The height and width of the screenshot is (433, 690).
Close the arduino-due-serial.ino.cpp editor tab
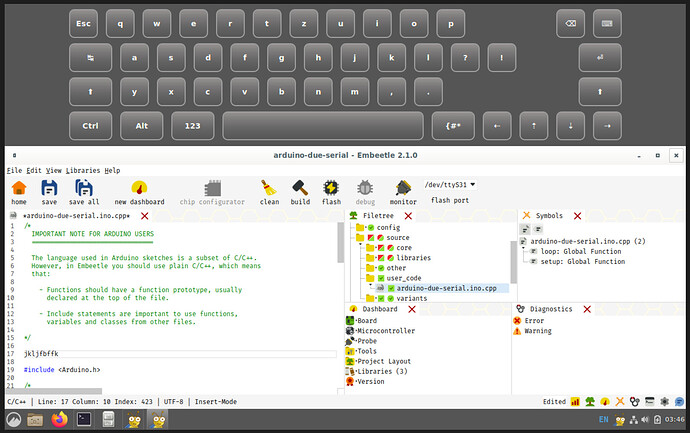144,216
